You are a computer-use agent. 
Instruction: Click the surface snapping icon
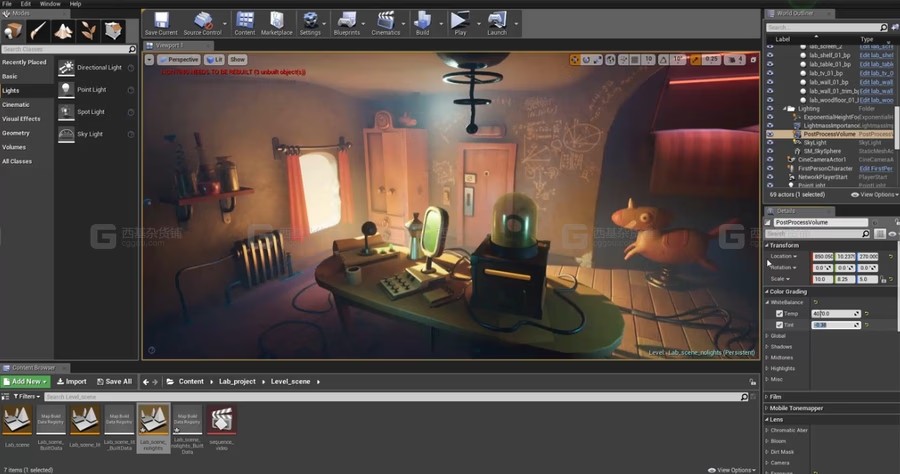(623, 60)
